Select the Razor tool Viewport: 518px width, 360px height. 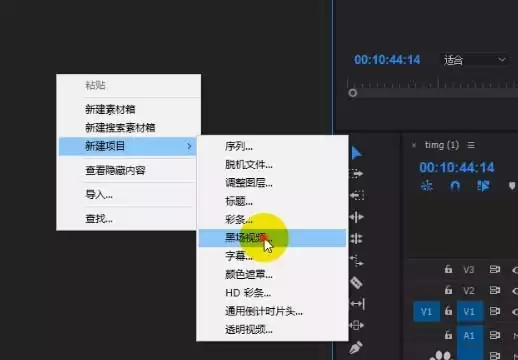[356, 282]
